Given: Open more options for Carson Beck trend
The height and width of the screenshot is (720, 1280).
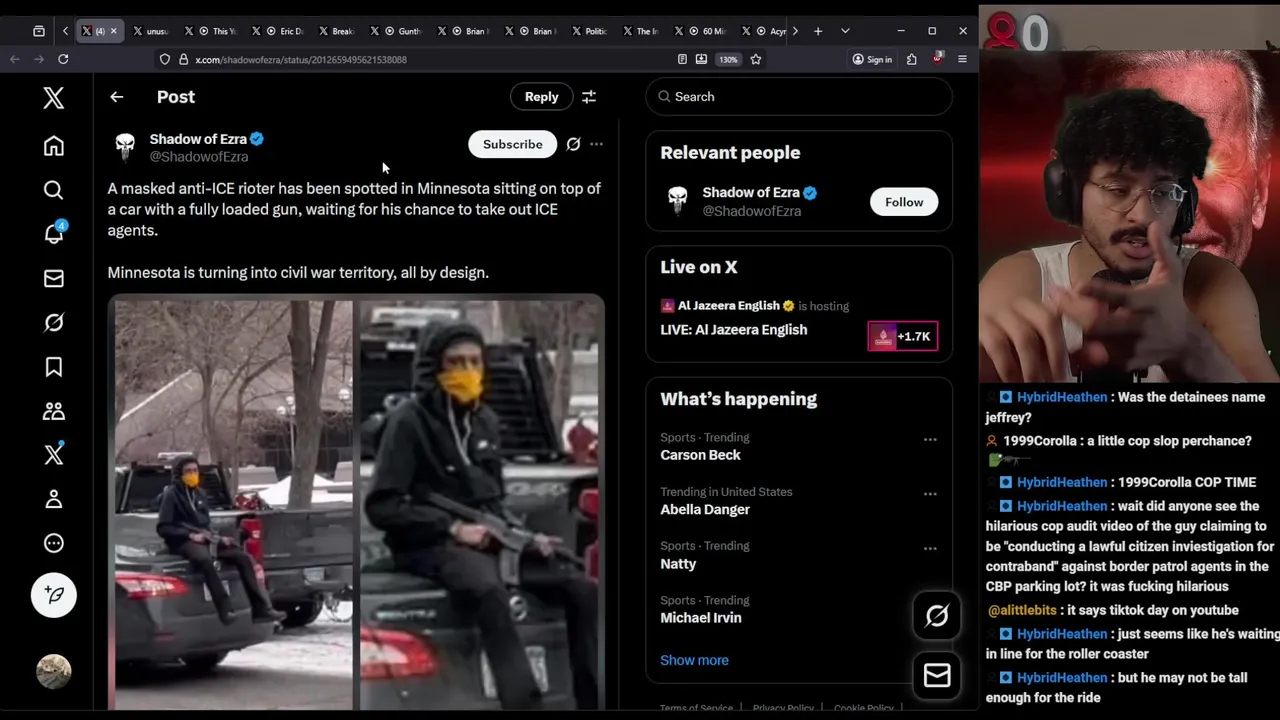Looking at the screenshot, I should [930, 439].
